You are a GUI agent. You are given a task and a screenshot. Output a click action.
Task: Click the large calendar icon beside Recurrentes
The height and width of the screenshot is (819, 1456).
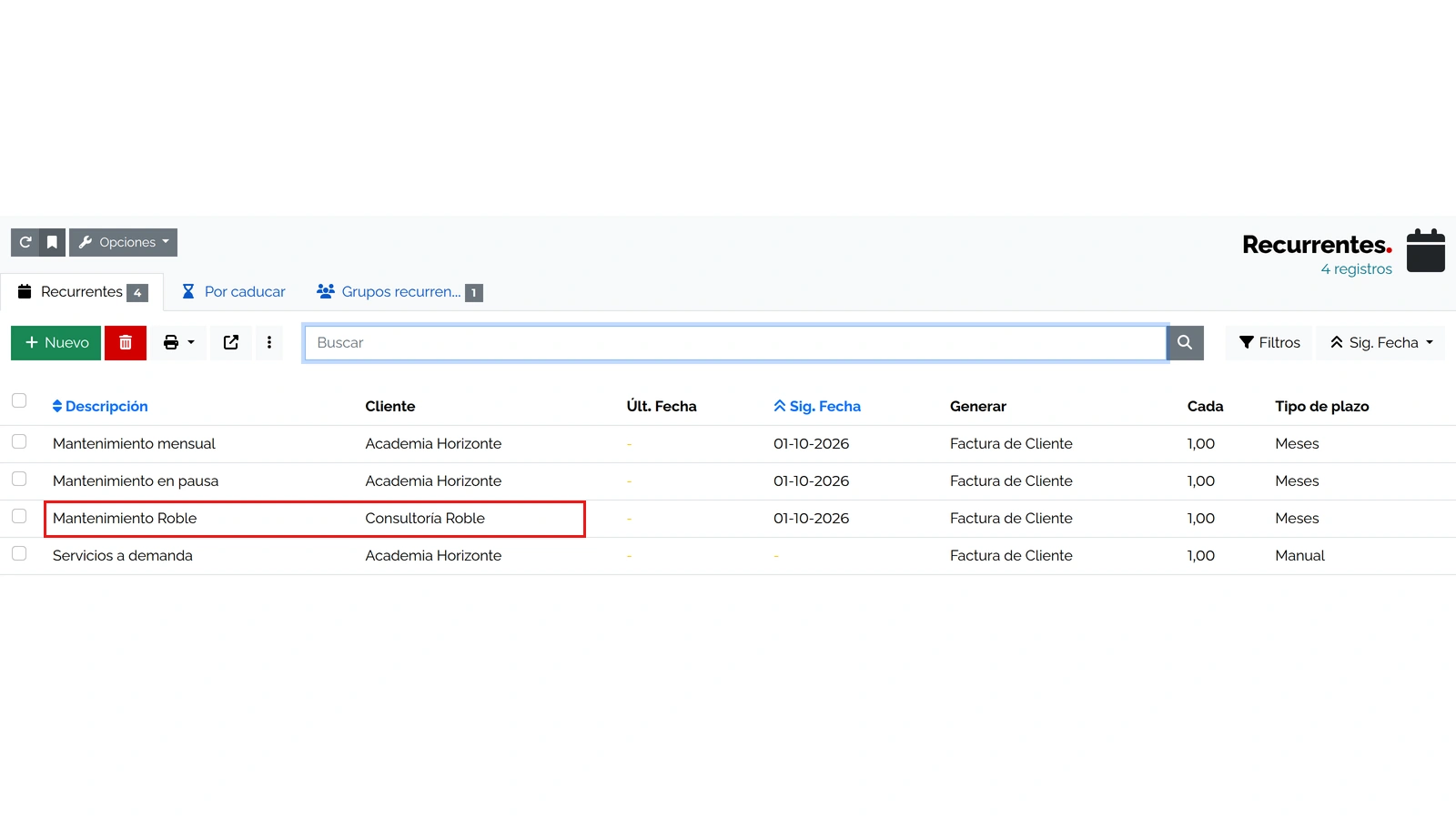1426,250
